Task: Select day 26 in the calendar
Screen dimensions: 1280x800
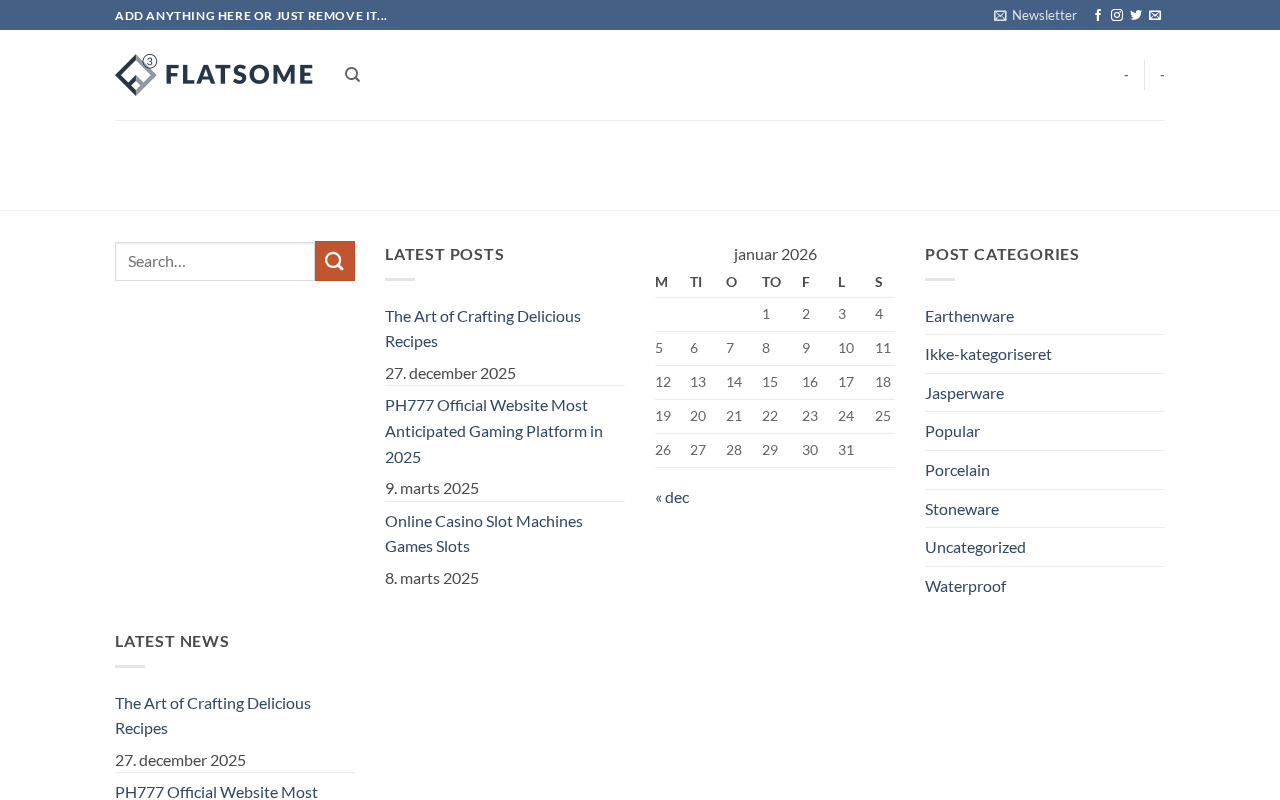Action: (x=663, y=450)
